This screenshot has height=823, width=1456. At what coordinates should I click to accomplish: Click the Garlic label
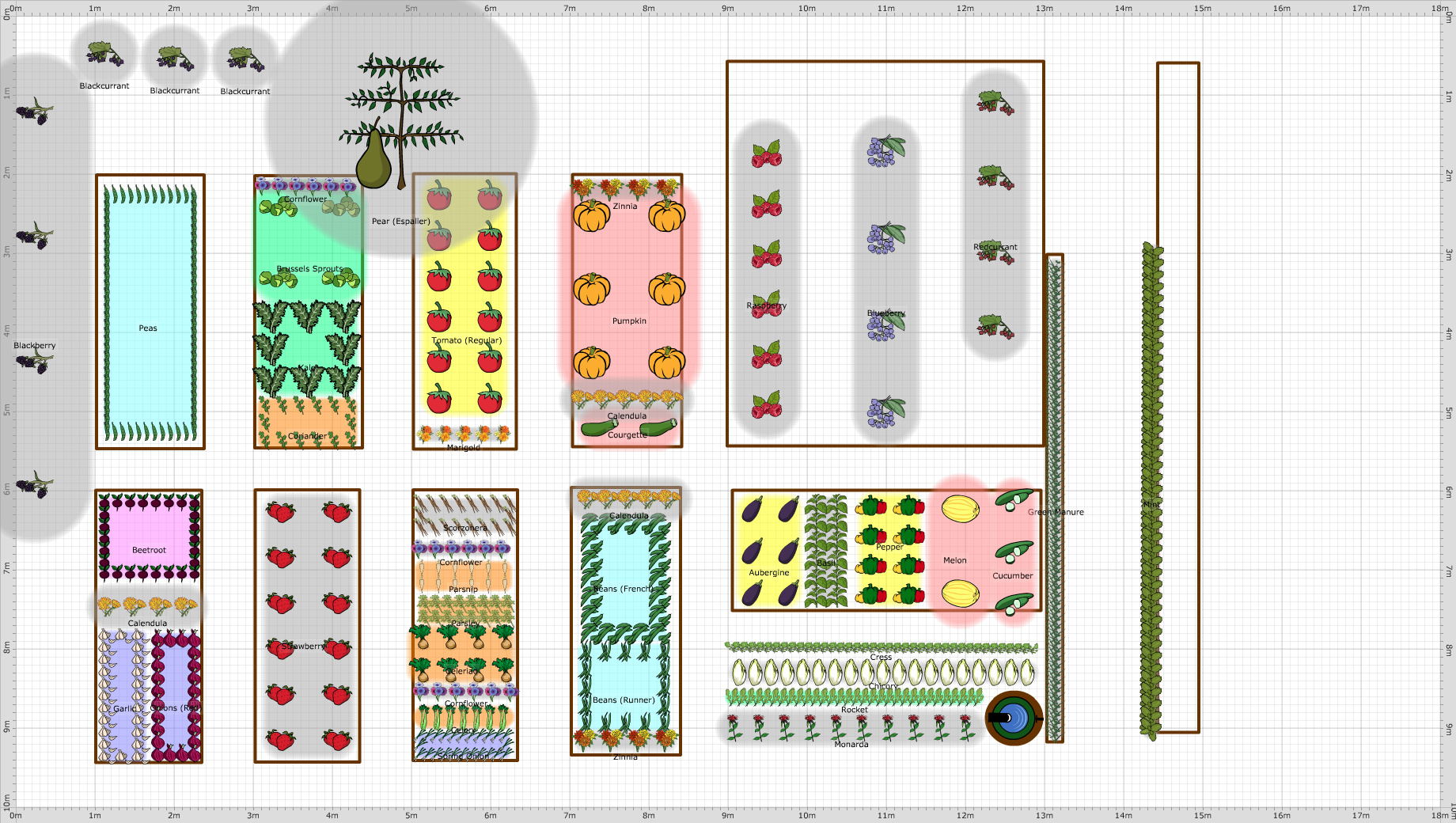[x=124, y=709]
